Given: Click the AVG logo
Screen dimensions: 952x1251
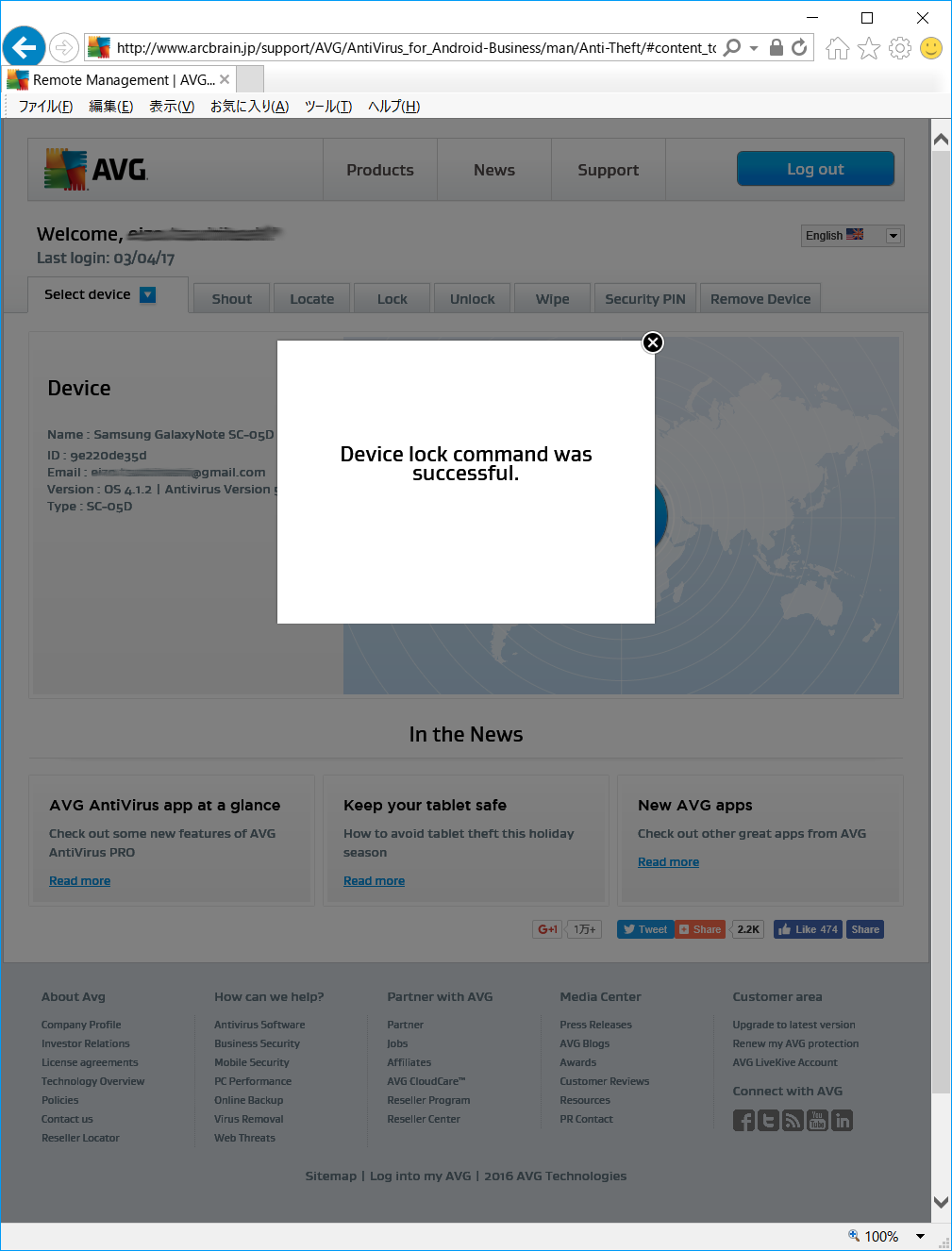Looking at the screenshot, I should point(96,170).
